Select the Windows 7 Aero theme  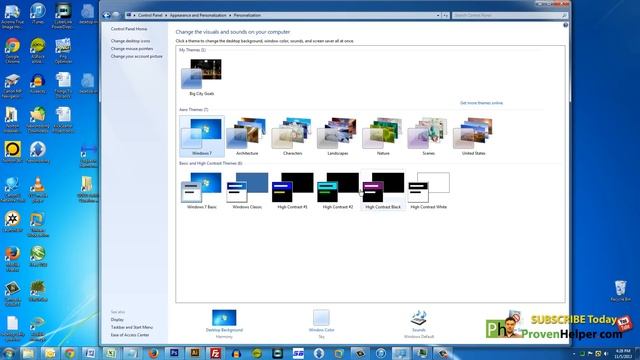[202, 136]
